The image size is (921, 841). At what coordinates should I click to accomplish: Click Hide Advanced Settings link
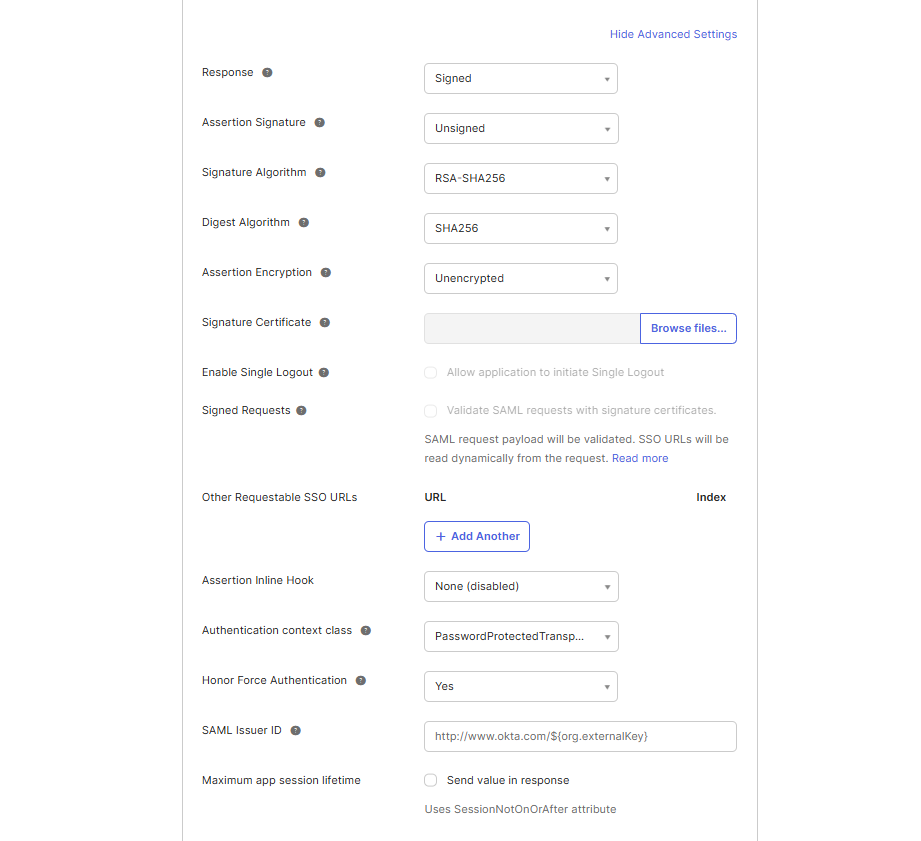673,34
